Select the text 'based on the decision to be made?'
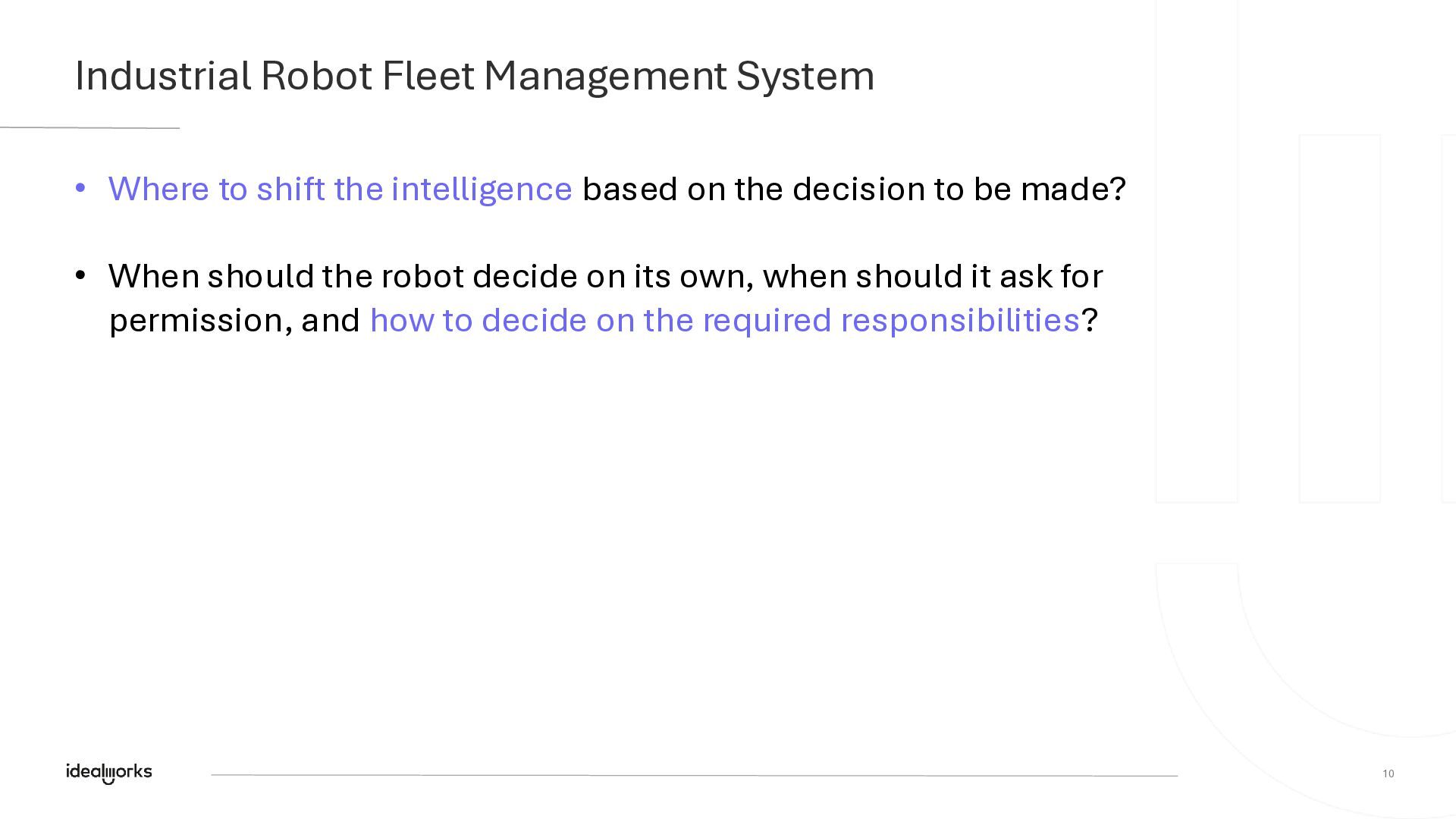 tap(854, 189)
